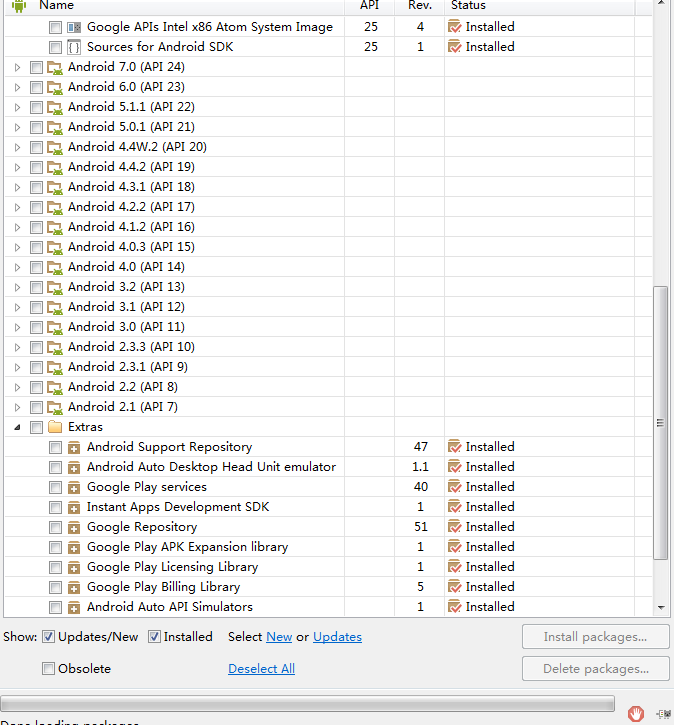Click the Android 6.0 (API 23) folder icon
The width and height of the screenshot is (674, 725).
coord(55,87)
